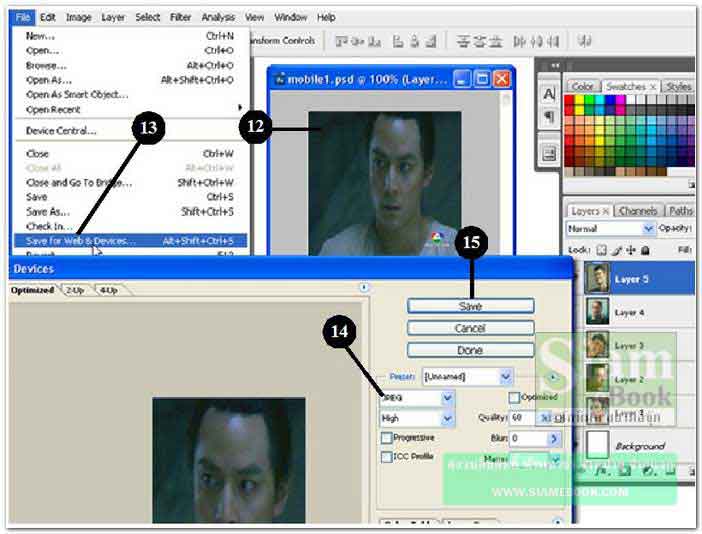
Task: Open the optimize menu button beside Preset
Action: pyautogui.click(x=553, y=377)
